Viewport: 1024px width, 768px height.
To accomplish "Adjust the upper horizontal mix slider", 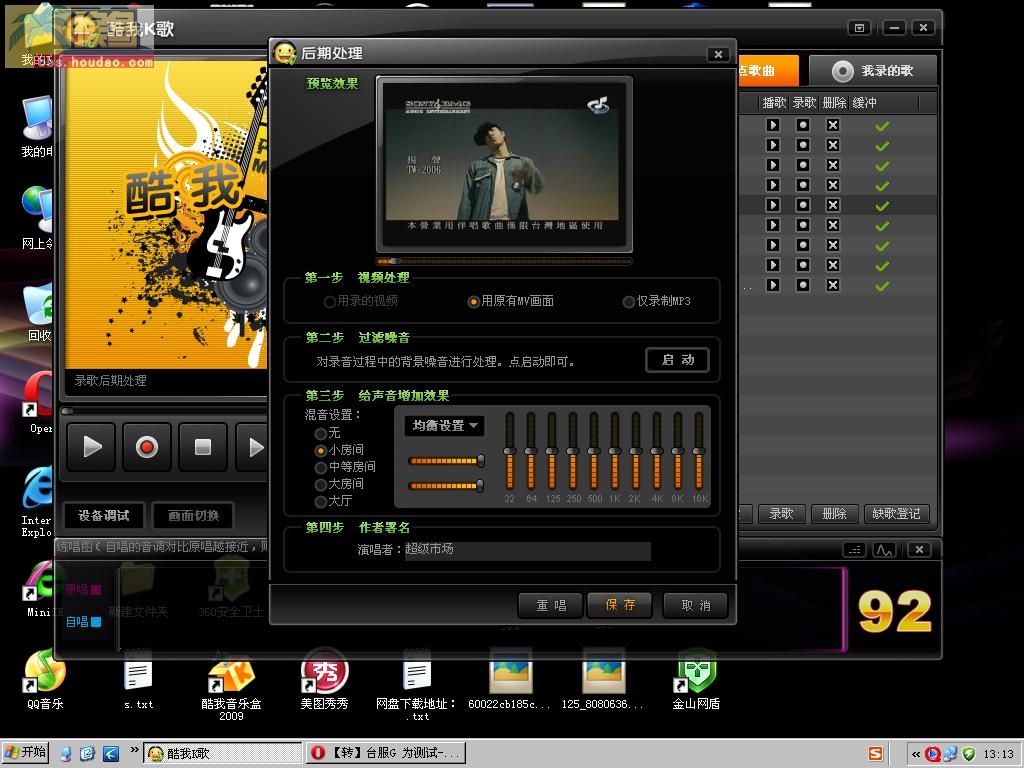I will pyautogui.click(x=446, y=461).
